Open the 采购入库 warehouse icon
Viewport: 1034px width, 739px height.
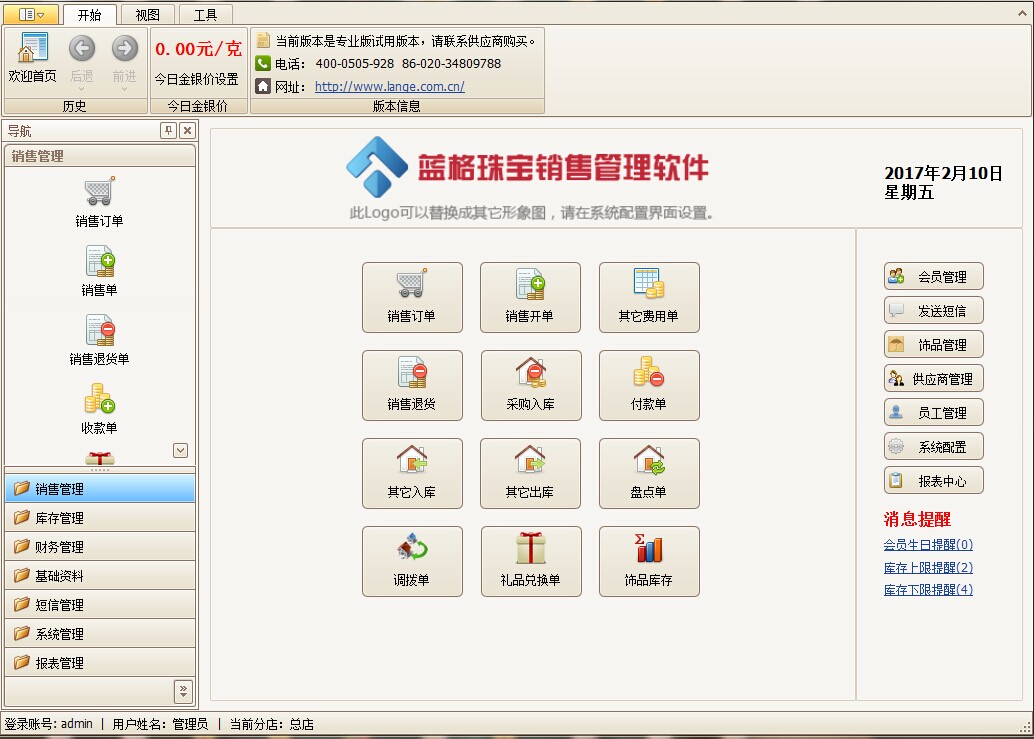(x=530, y=373)
